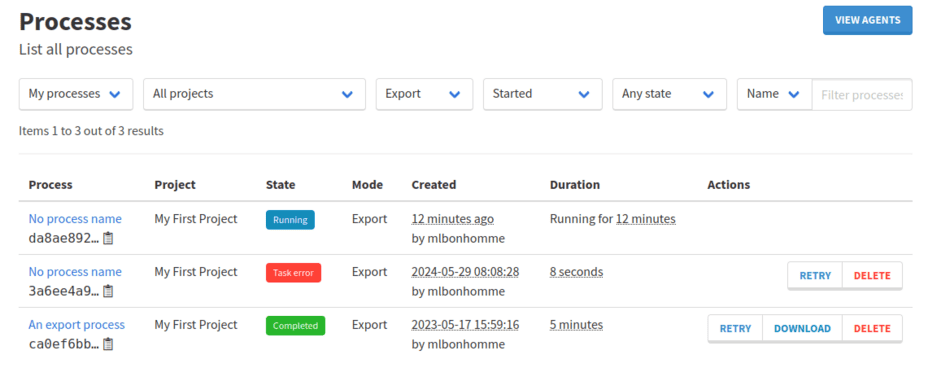
Task: Click process ID text da8ae892
Action: [64, 238]
